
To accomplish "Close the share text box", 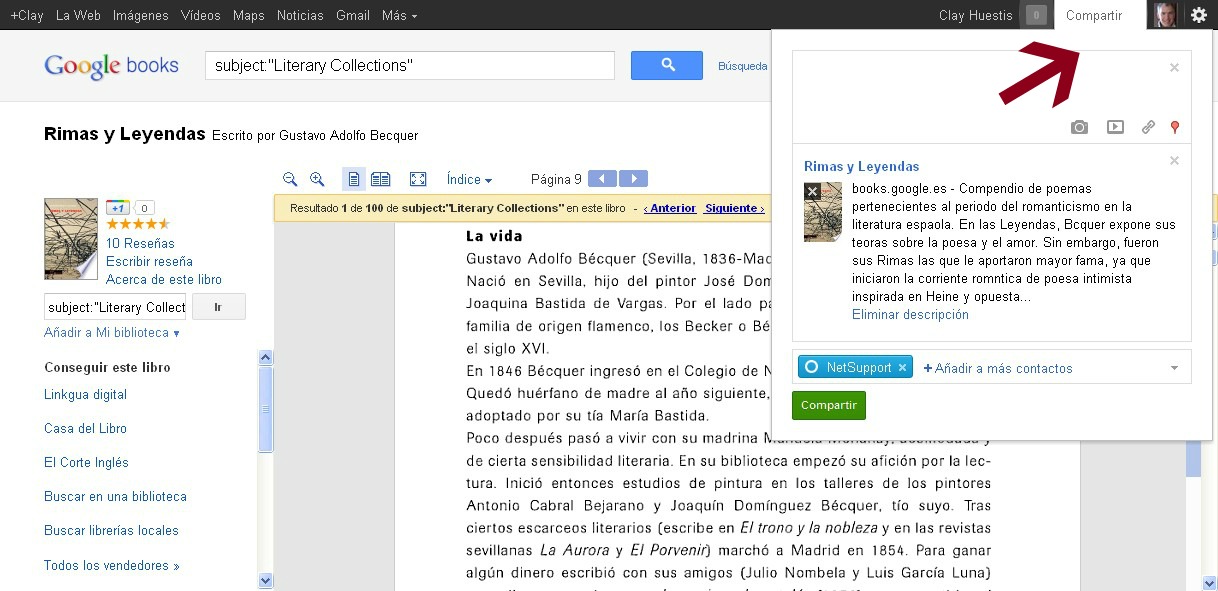I will pos(1175,67).
